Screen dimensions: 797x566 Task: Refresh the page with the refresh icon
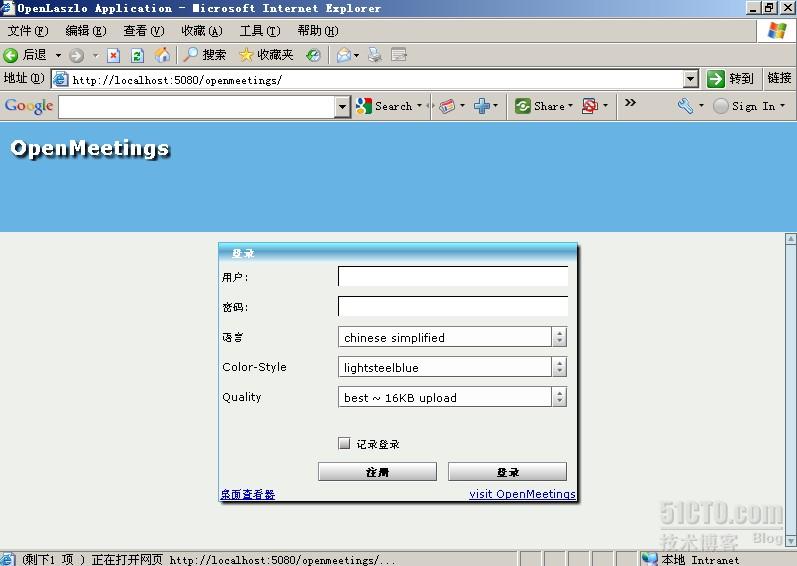click(x=137, y=55)
